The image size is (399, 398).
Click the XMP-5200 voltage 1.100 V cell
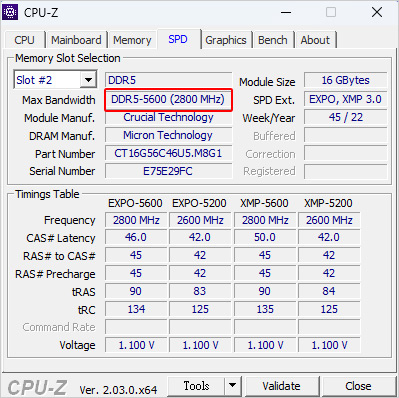pyautogui.click(x=329, y=345)
